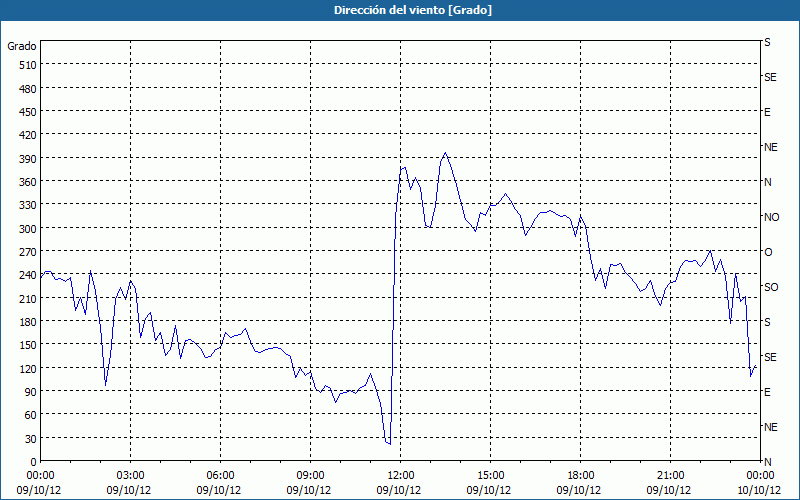This screenshot has height=500, width=800.
Task: Click the 21:00 label on the time axis
Action: point(670,476)
